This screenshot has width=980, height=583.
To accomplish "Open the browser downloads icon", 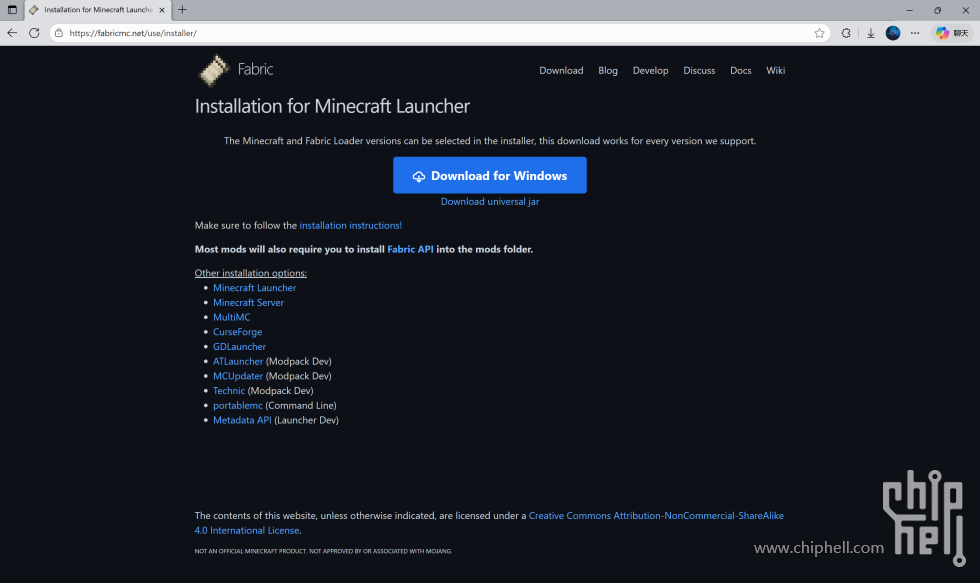I will pyautogui.click(x=871, y=33).
